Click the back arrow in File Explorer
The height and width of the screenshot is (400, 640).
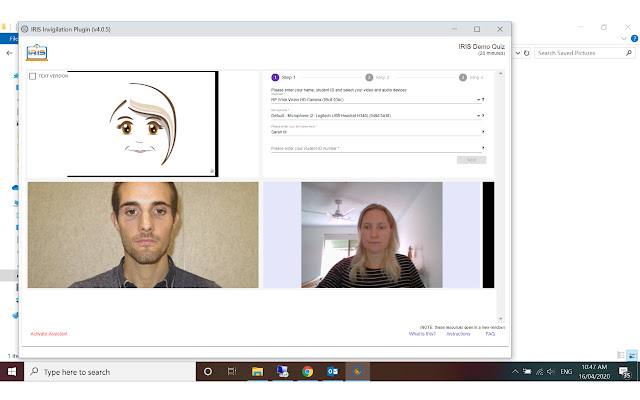click(x=9, y=53)
